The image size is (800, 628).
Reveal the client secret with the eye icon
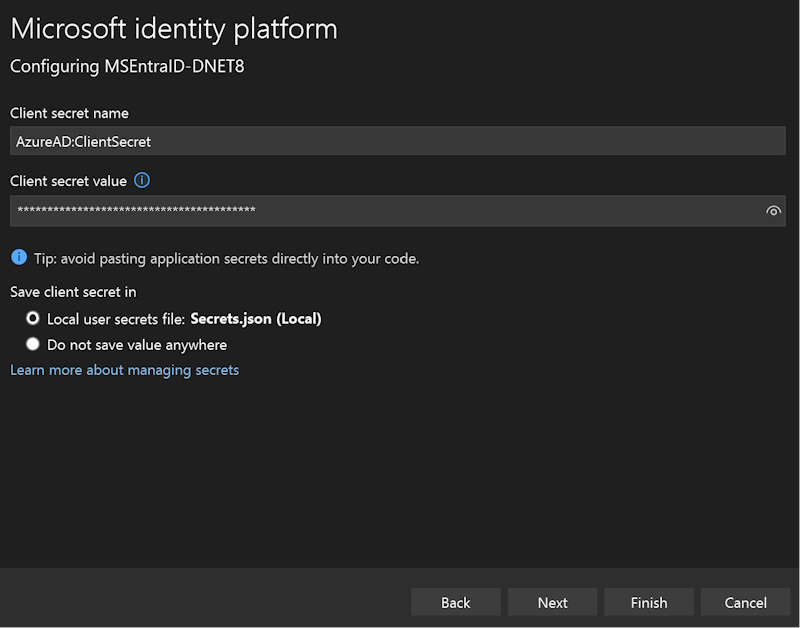coord(773,211)
